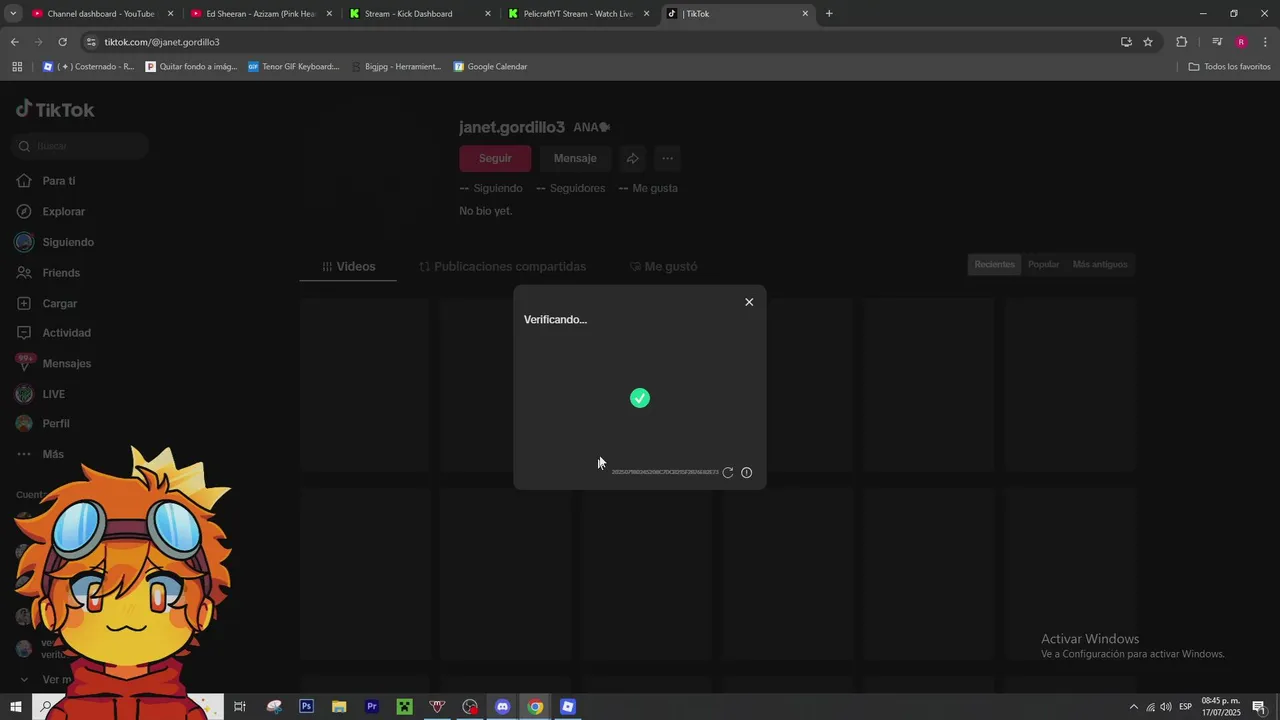Sort videos by Popular
Image resolution: width=1280 pixels, height=720 pixels.
tap(1043, 264)
